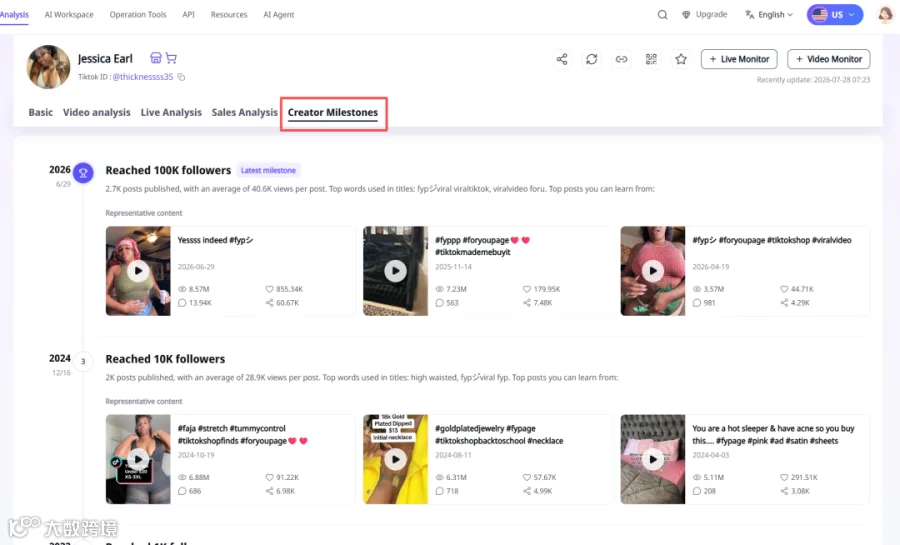Click Jessica Earl profile picture
Image resolution: width=900 pixels, height=545 pixels.
48,67
